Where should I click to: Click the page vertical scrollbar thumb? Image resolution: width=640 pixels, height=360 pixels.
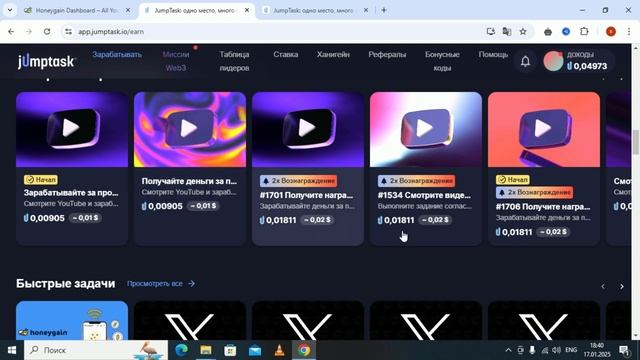coord(636,142)
